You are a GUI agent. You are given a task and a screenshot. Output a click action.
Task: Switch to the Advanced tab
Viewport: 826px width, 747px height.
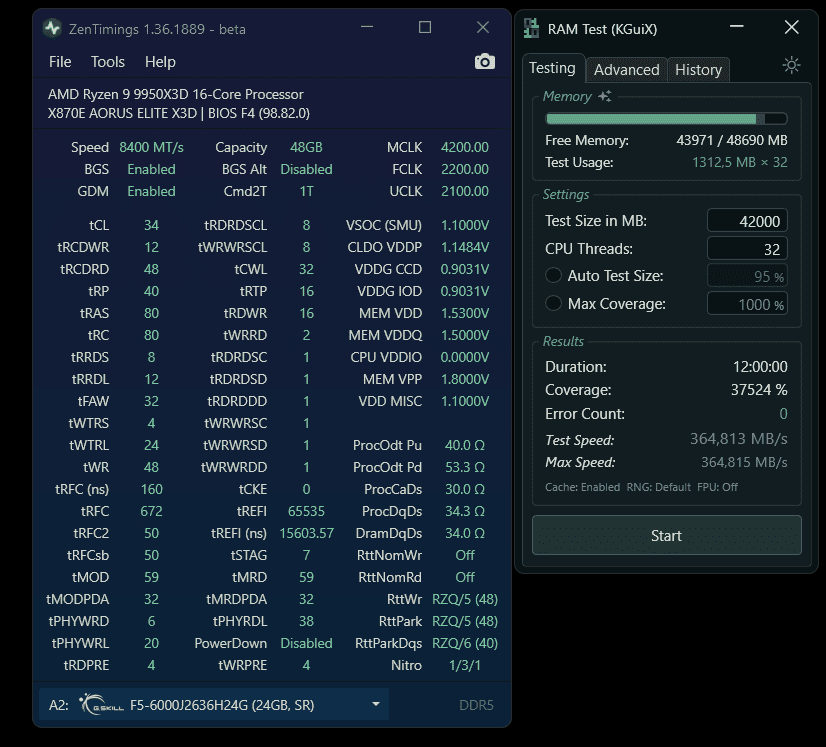pos(626,70)
